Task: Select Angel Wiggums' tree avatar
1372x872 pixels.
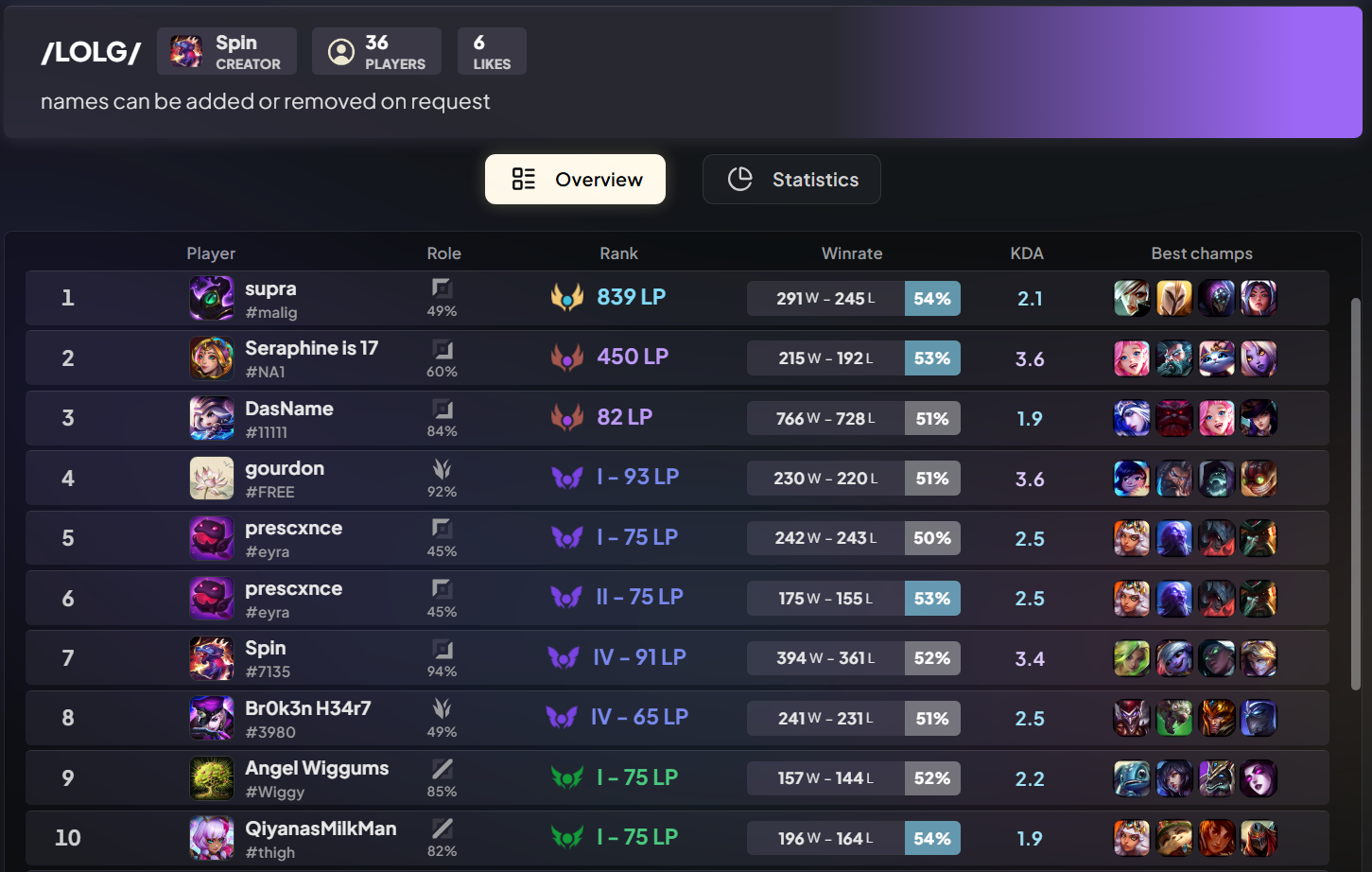Action: pos(212,778)
